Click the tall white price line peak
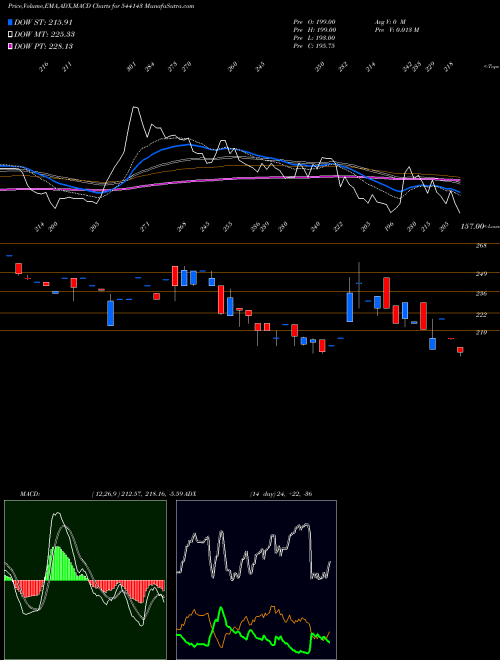The width and height of the screenshot is (500, 660). (135, 108)
